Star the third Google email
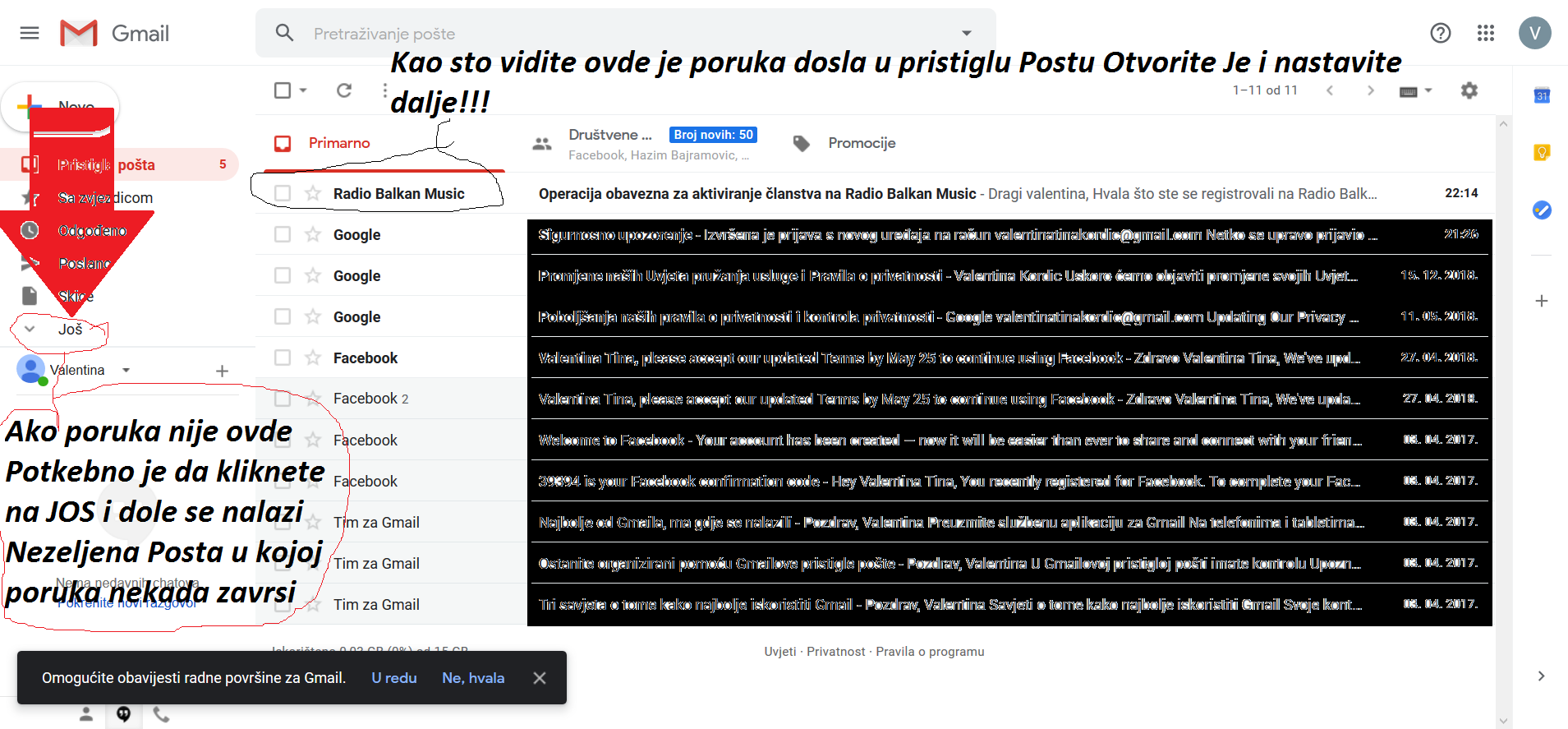1568x729 pixels. coord(313,316)
